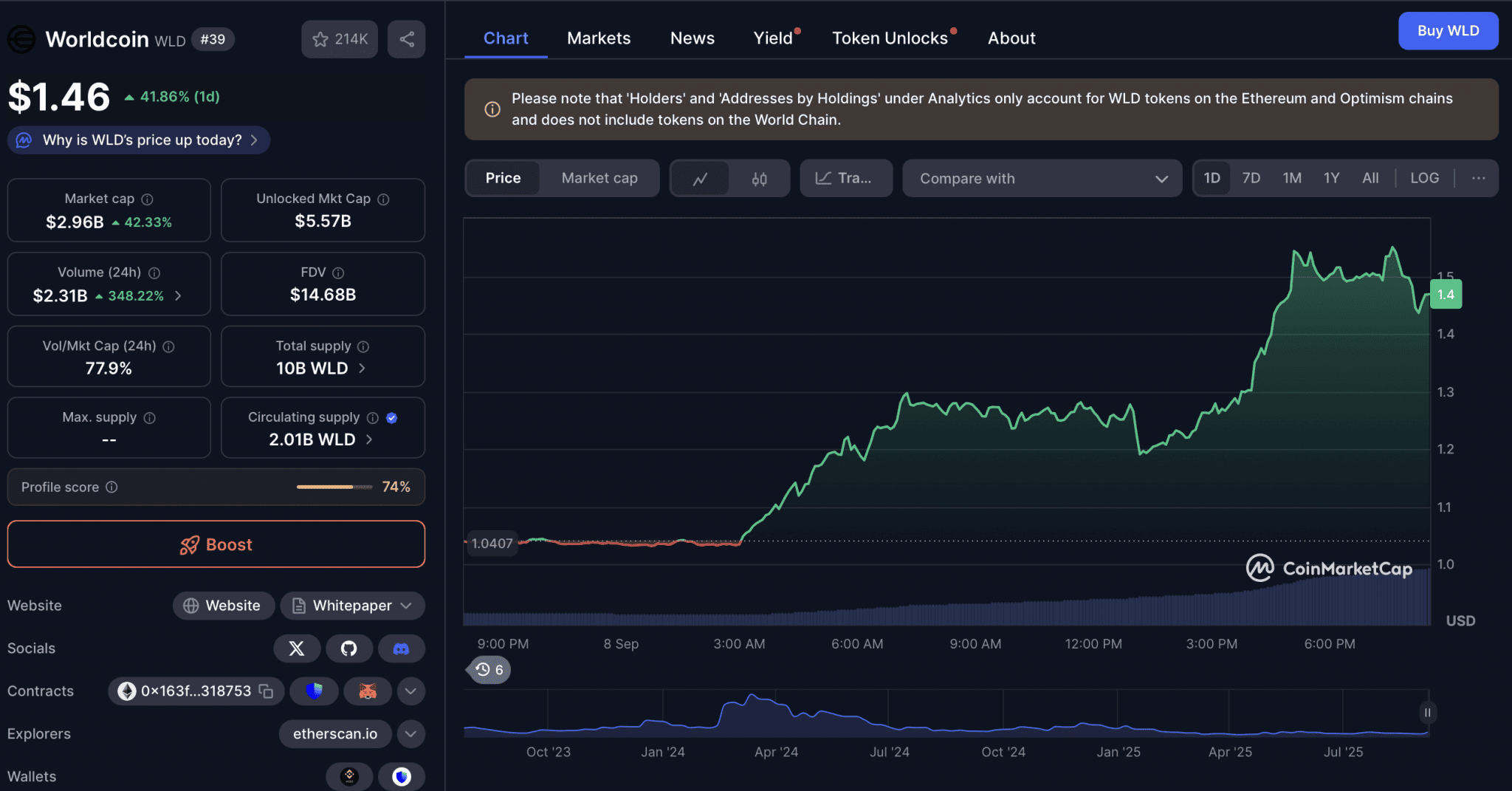Viewport: 1512px width, 791px height.
Task: Open the Compare with dropdown
Action: pyautogui.click(x=1041, y=179)
